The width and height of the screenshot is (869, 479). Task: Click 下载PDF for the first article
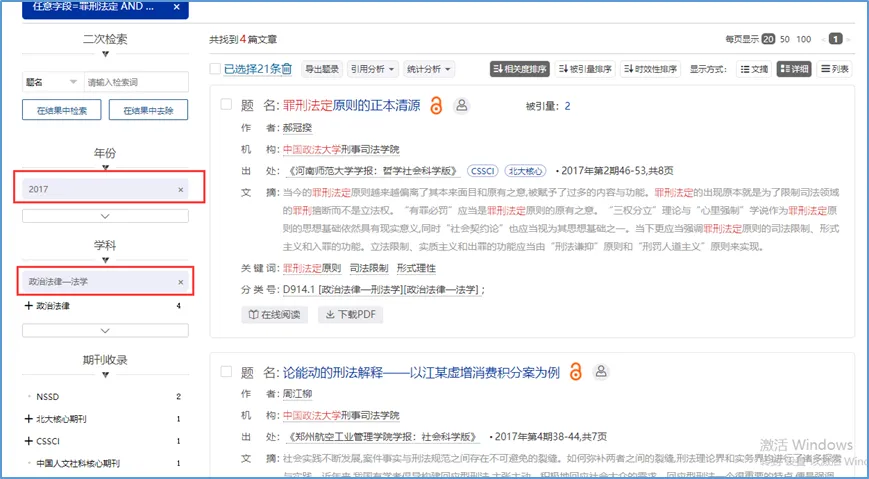[350, 315]
